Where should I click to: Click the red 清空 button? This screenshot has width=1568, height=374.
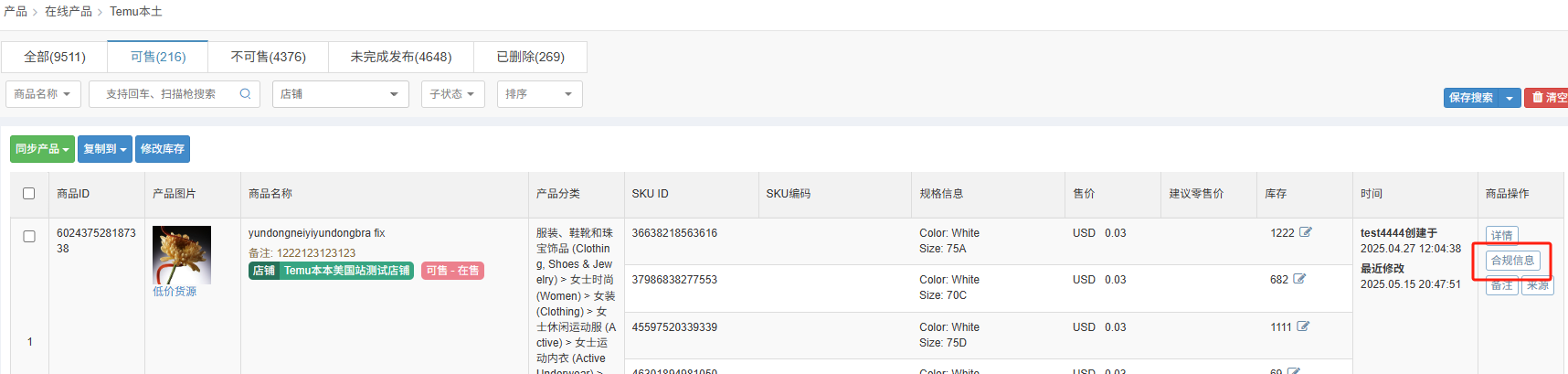(x=1547, y=98)
